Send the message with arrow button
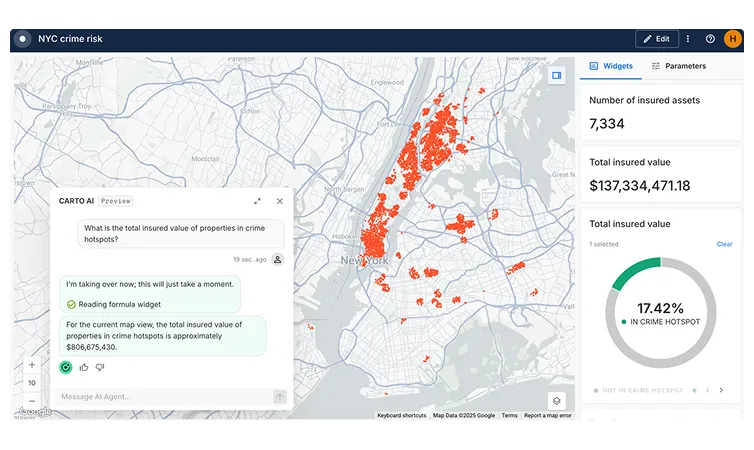This screenshot has width=754, height=450. point(279,397)
